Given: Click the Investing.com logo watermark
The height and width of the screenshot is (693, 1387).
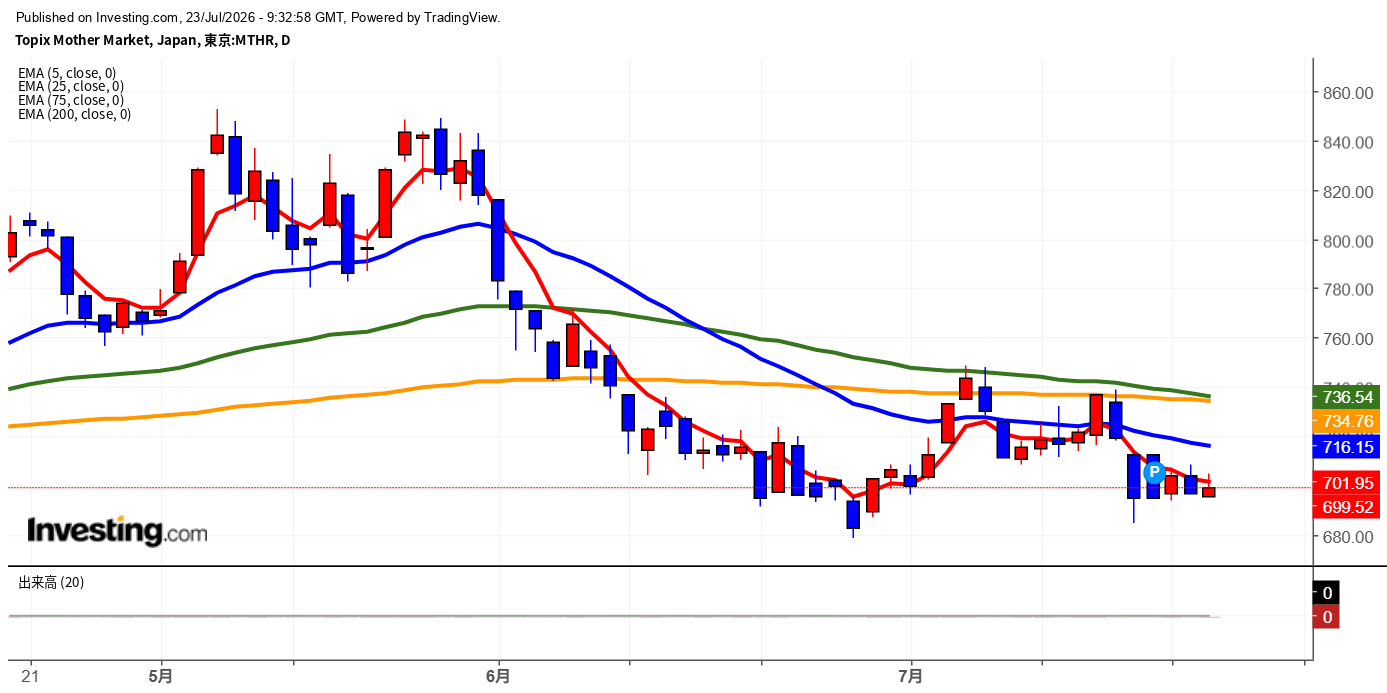Looking at the screenshot, I should point(117,531).
